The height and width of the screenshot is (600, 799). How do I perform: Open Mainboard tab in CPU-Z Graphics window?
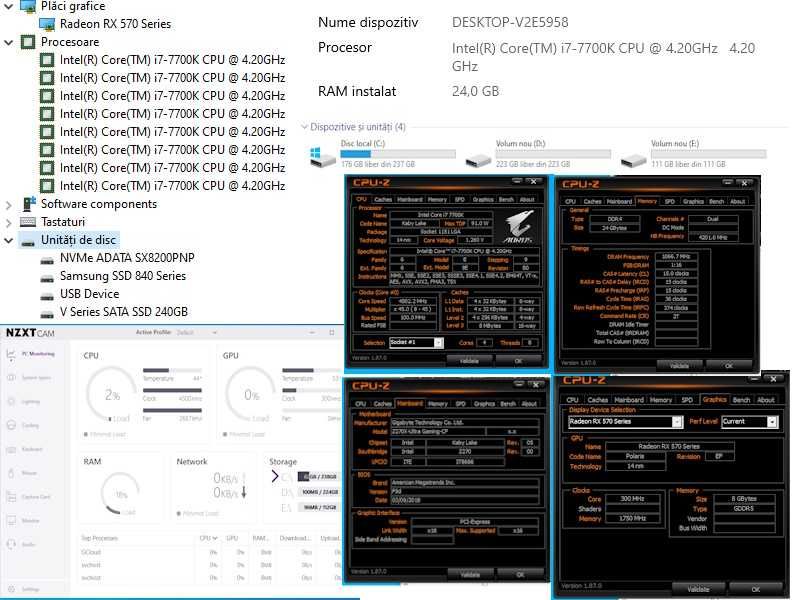pos(629,400)
